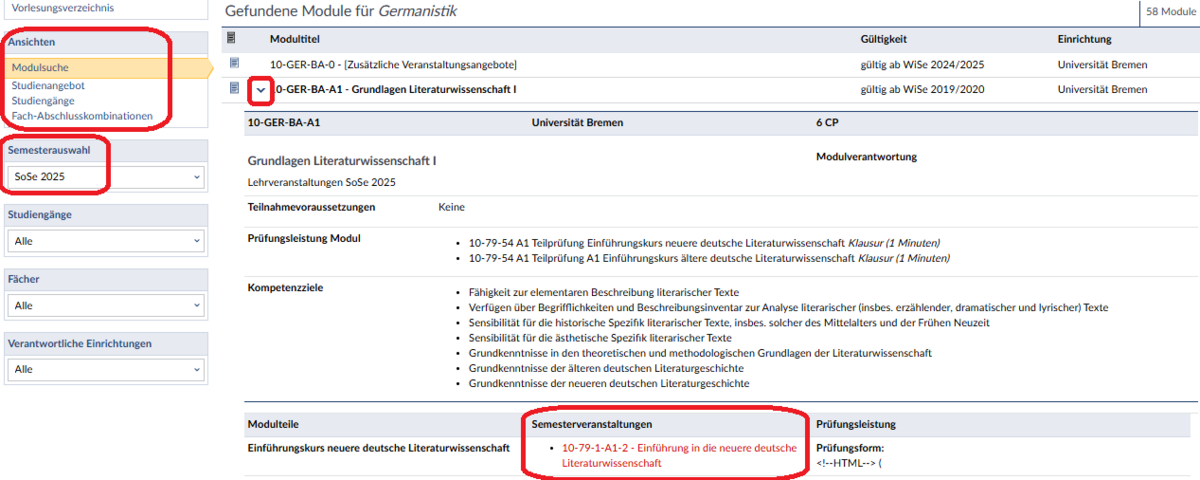Click the Ansichten panel heading

[32, 42]
